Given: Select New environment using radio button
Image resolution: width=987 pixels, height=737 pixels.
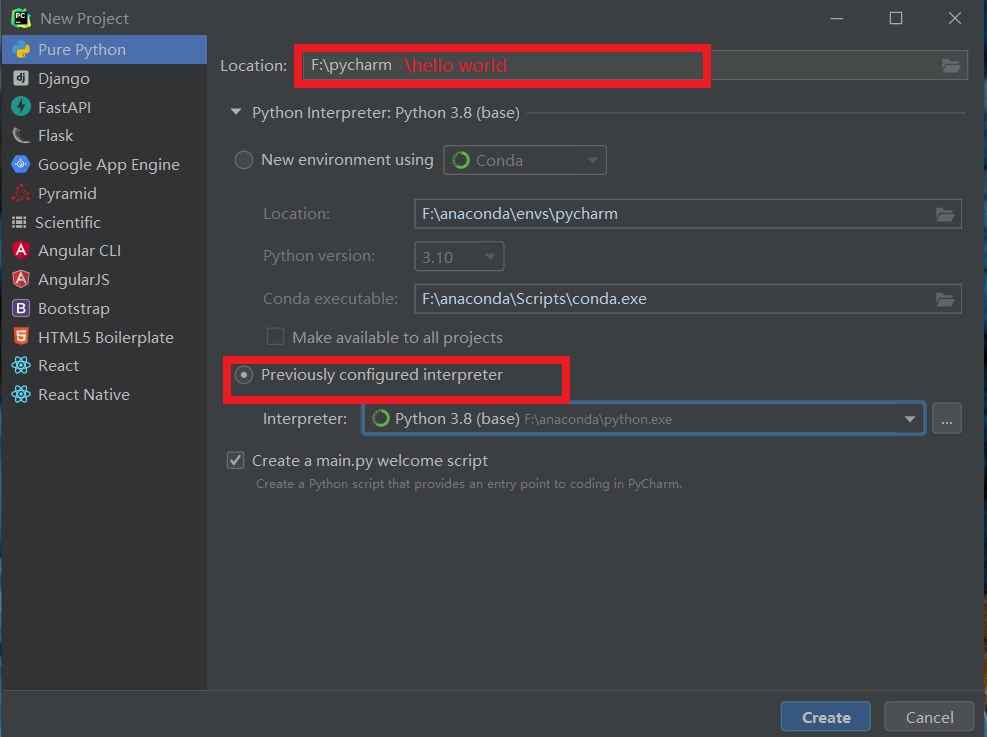Looking at the screenshot, I should click(x=244, y=160).
